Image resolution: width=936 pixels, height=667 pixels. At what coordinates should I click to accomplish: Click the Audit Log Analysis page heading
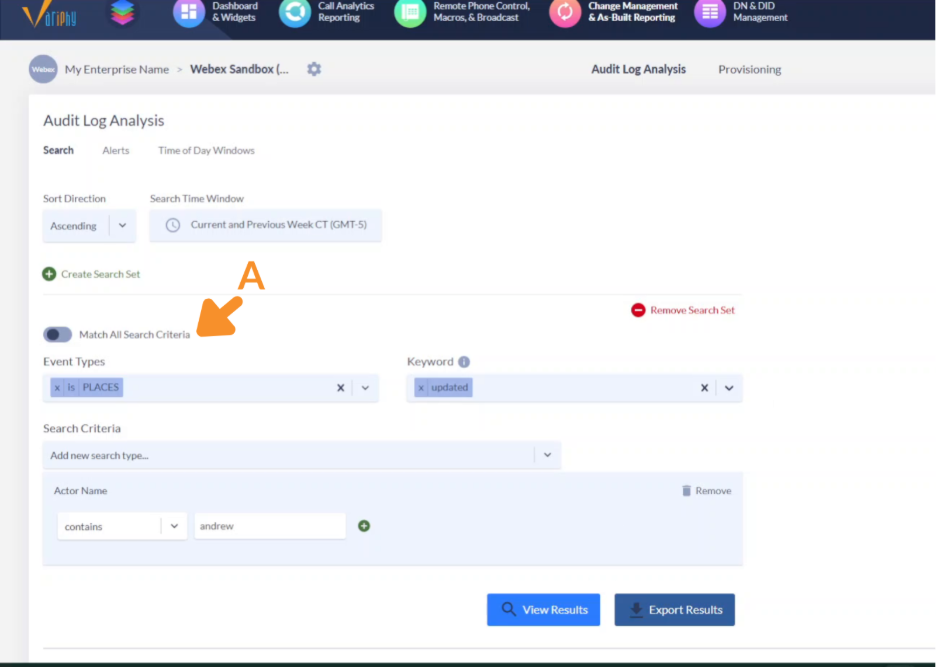click(104, 121)
